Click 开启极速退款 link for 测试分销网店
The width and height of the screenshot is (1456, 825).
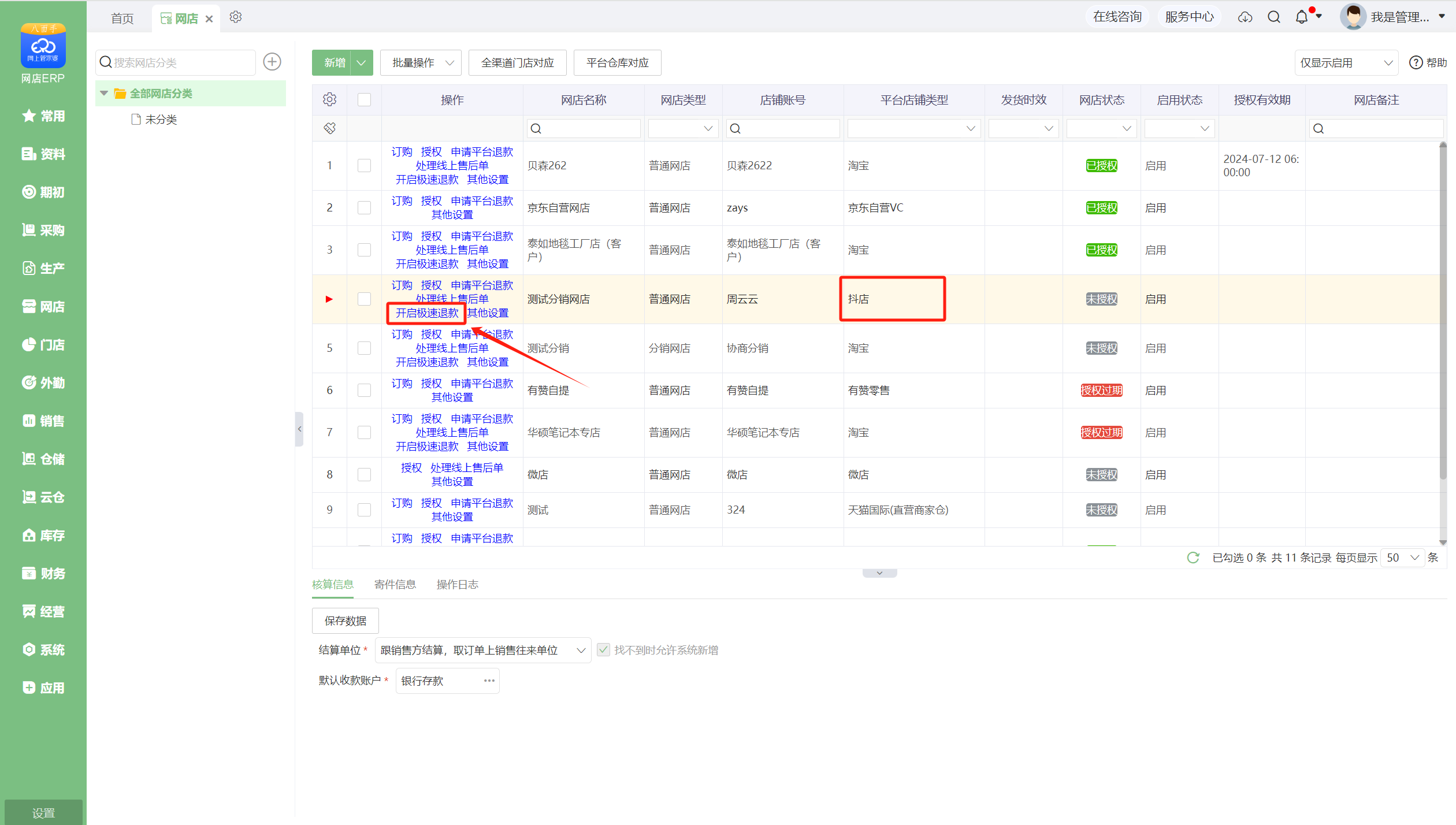[x=426, y=313]
